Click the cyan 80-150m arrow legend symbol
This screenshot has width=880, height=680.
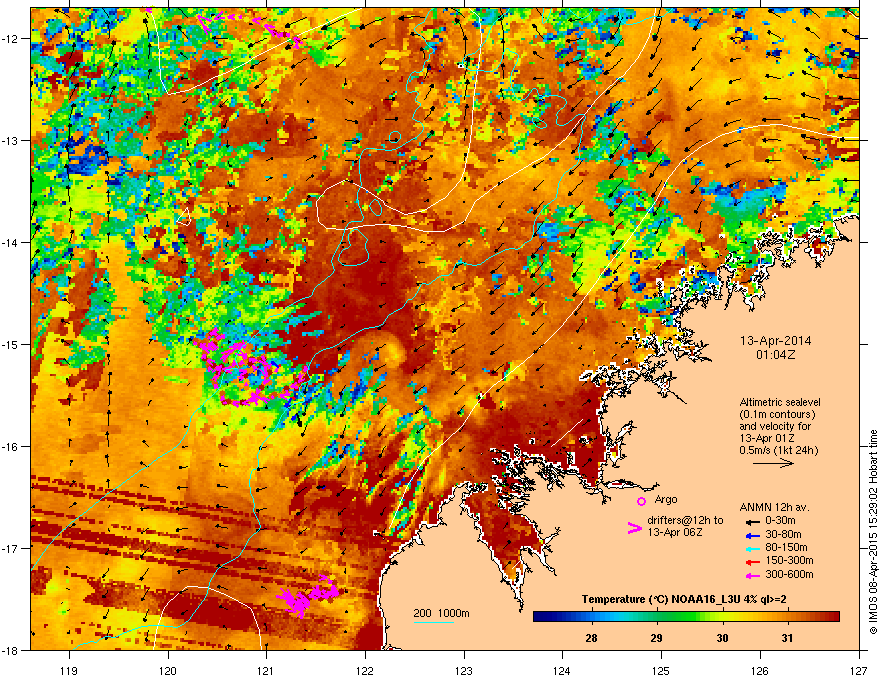point(753,548)
